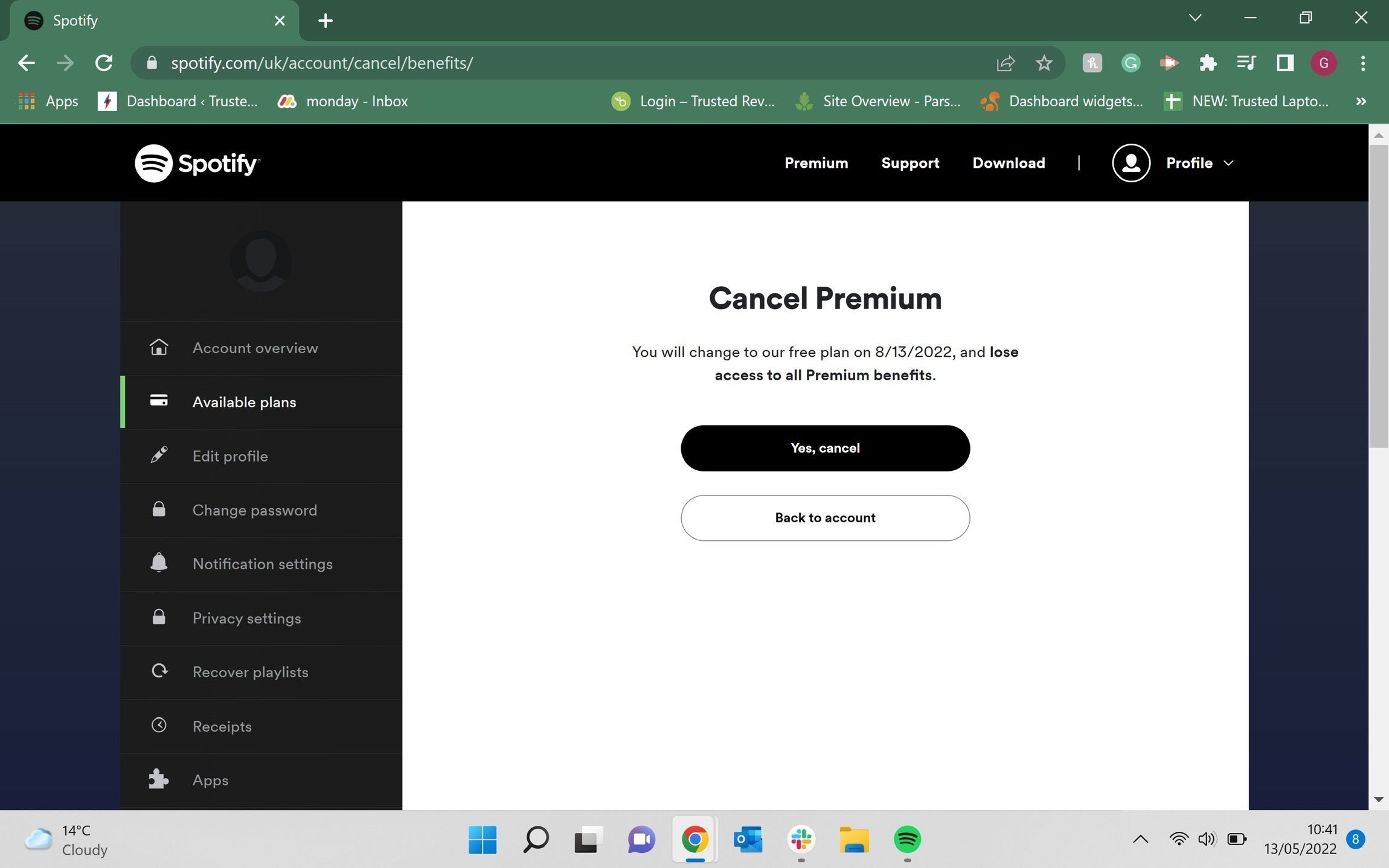1389x868 pixels.
Task: Open the Dashboard widgets... bookmark
Action: pyautogui.click(x=1062, y=101)
